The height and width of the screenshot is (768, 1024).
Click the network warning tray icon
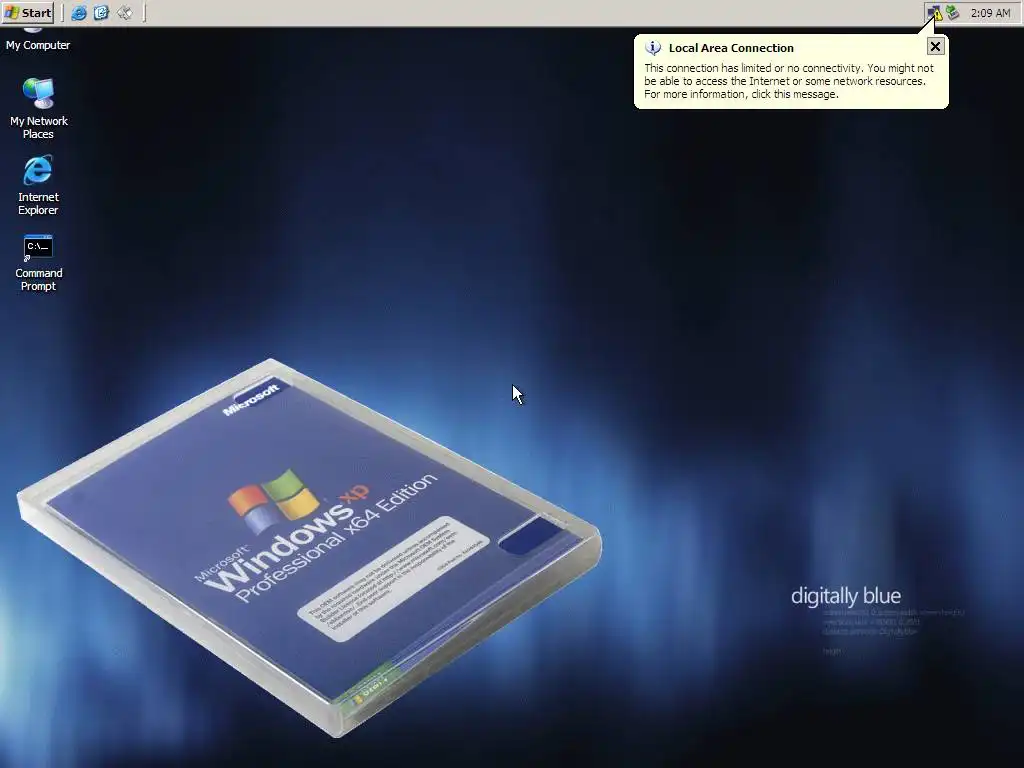tap(935, 13)
